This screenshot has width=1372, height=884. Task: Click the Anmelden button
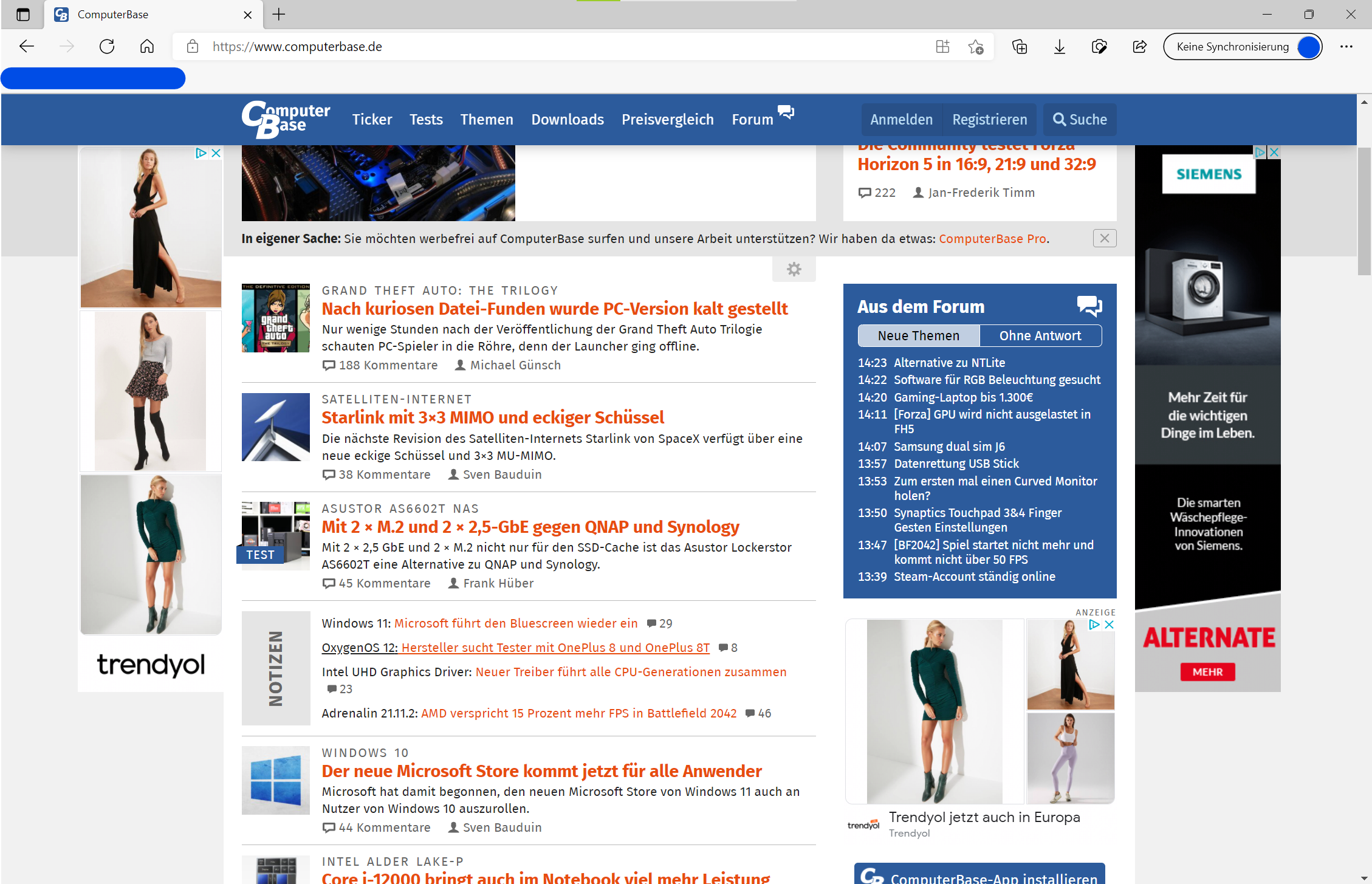point(901,120)
